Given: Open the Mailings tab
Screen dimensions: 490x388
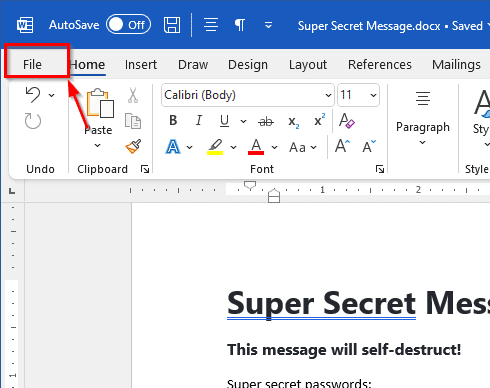Looking at the screenshot, I should (456, 65).
